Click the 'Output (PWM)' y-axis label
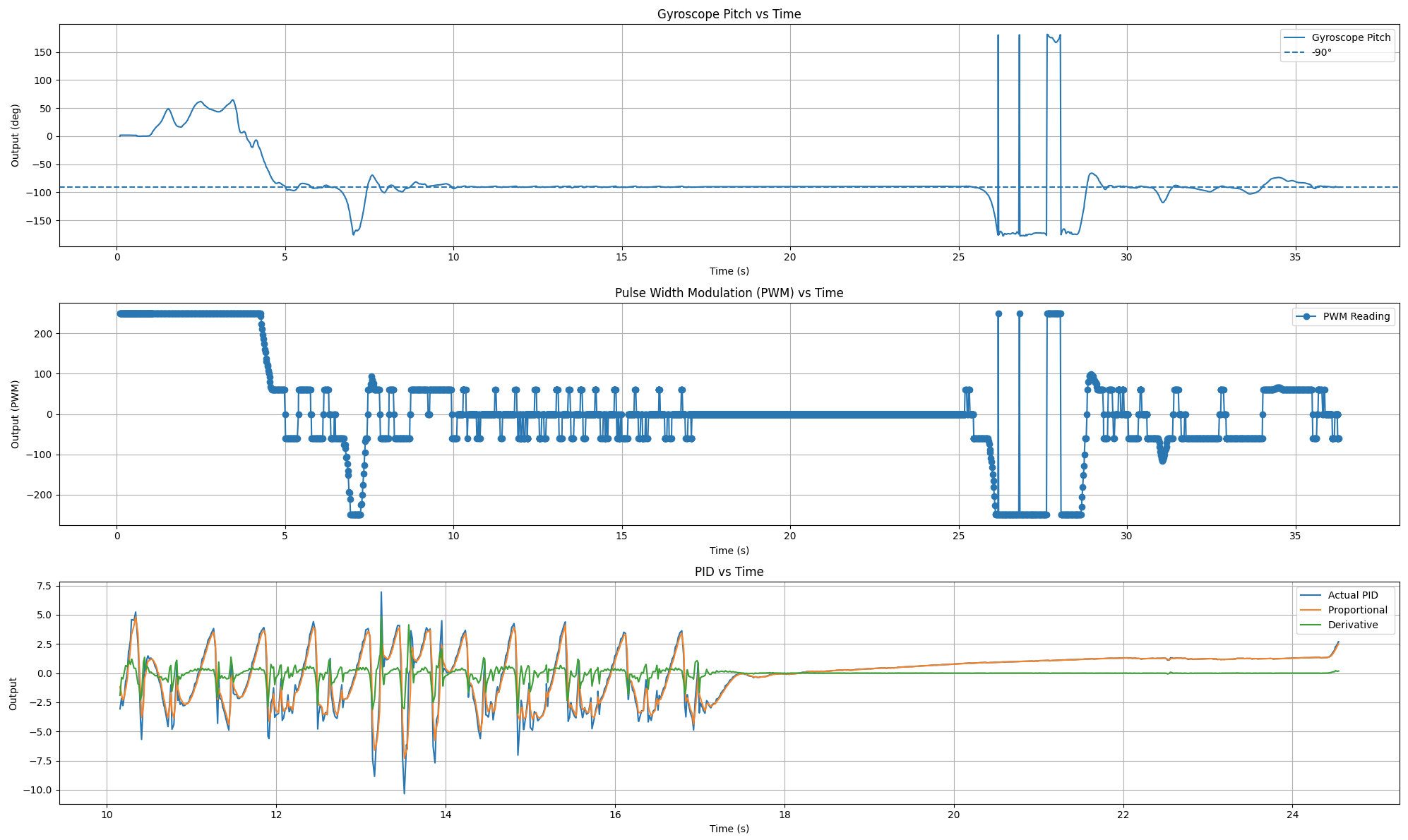 [x=16, y=414]
